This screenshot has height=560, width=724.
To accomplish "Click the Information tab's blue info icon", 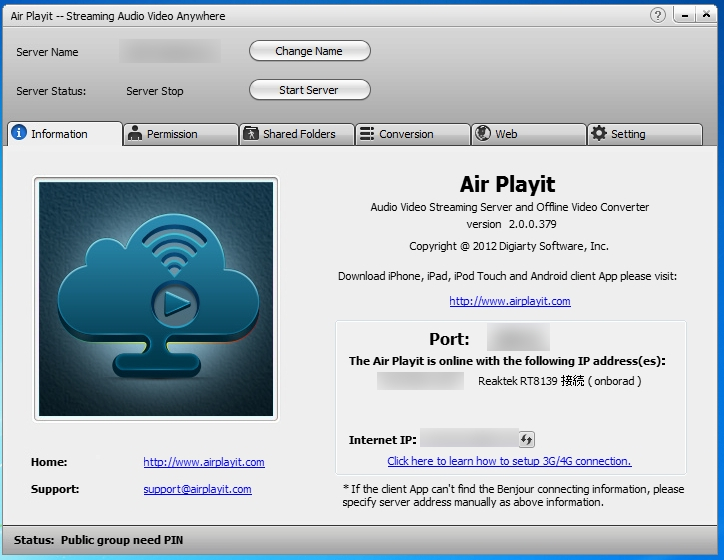I will 18,133.
